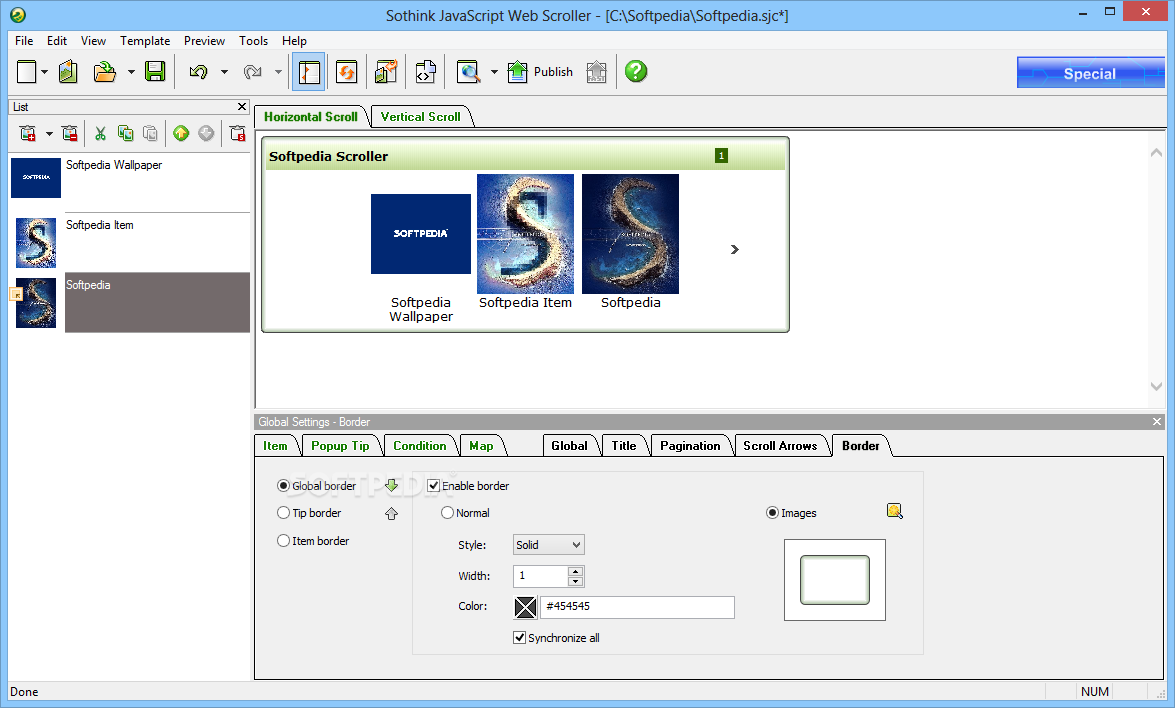This screenshot has height=708, width=1175.
Task: Decrease border Width with spinner down
Action: click(576, 581)
